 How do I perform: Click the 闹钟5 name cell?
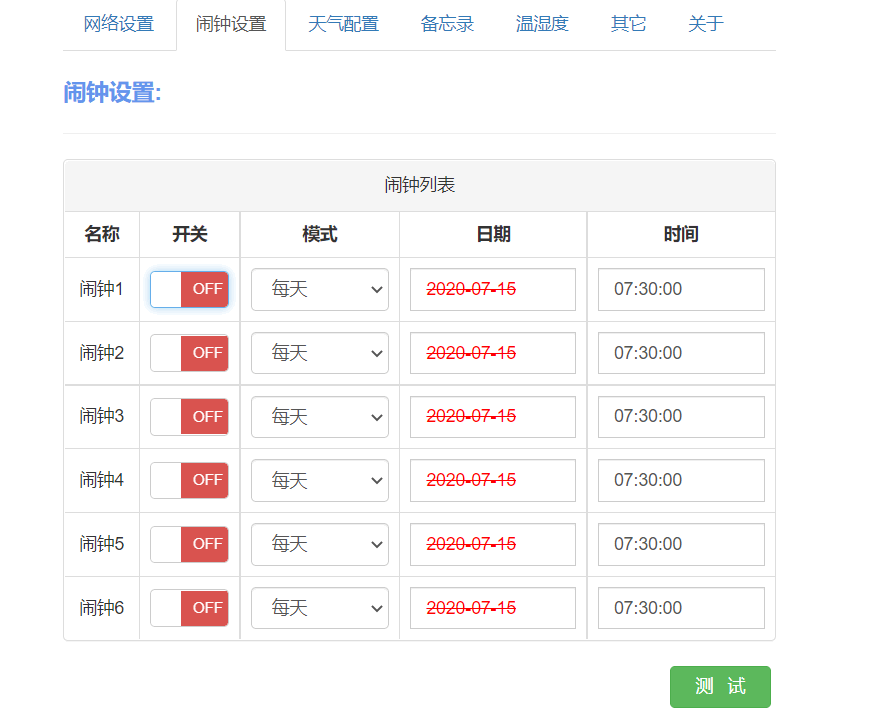(102, 544)
